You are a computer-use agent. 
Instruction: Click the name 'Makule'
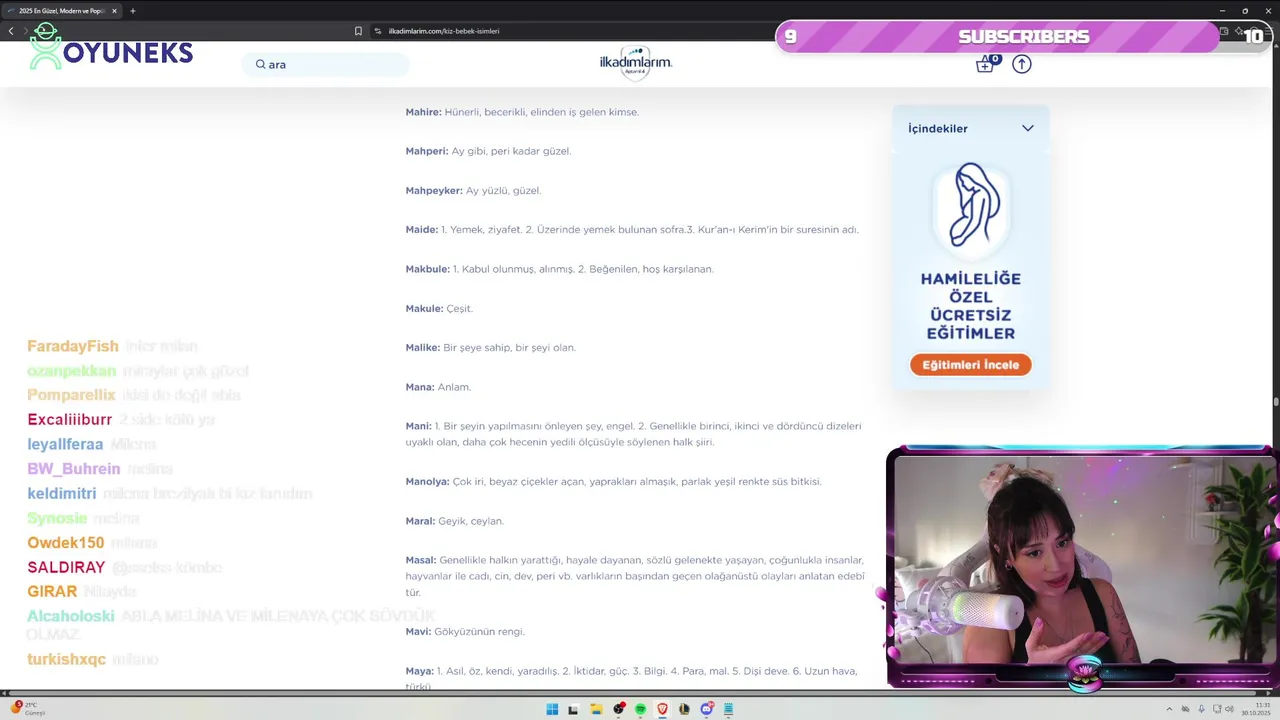424,308
